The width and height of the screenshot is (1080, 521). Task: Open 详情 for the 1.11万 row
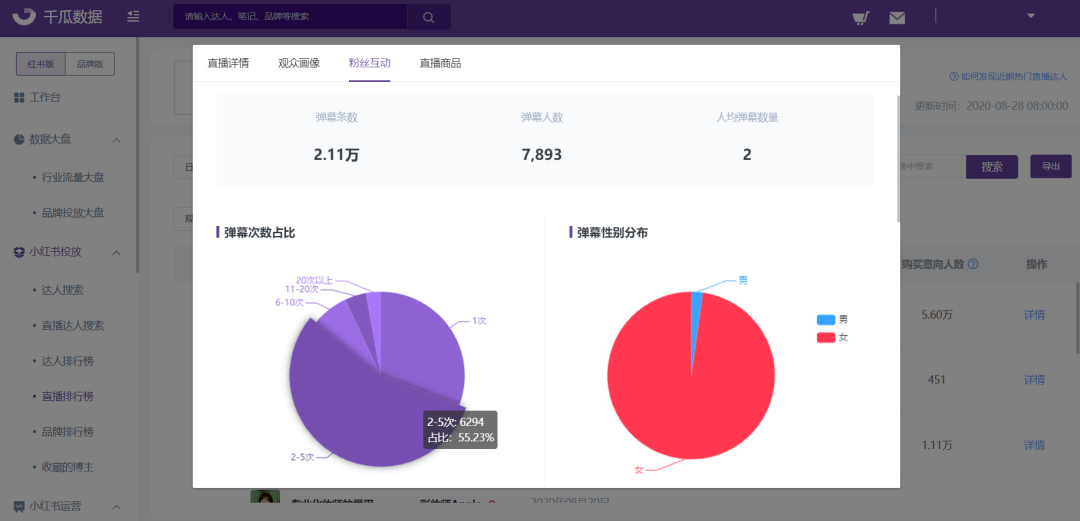[x=1034, y=445]
